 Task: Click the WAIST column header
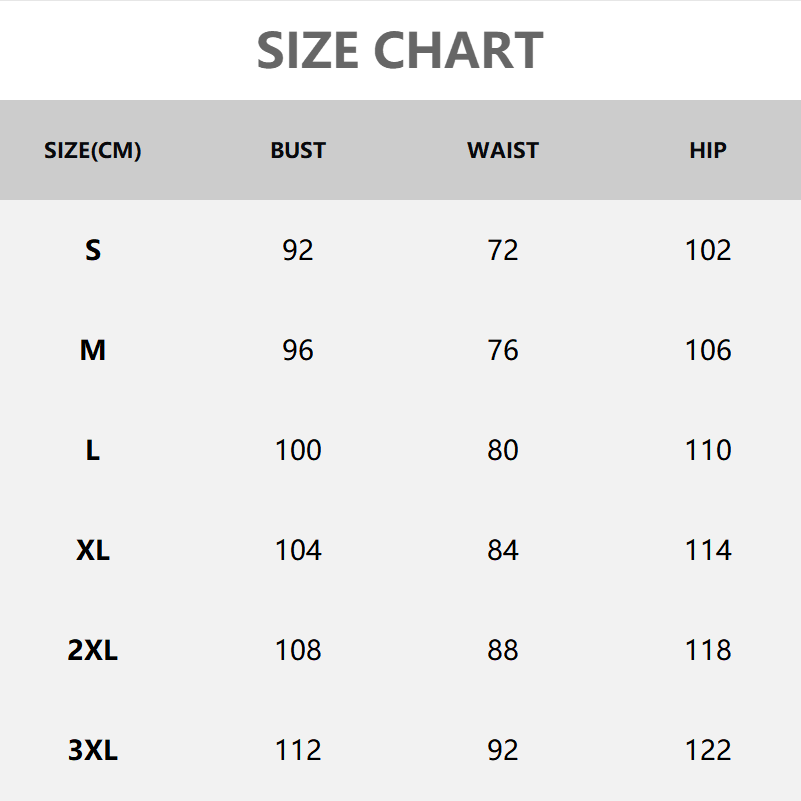pos(503,151)
